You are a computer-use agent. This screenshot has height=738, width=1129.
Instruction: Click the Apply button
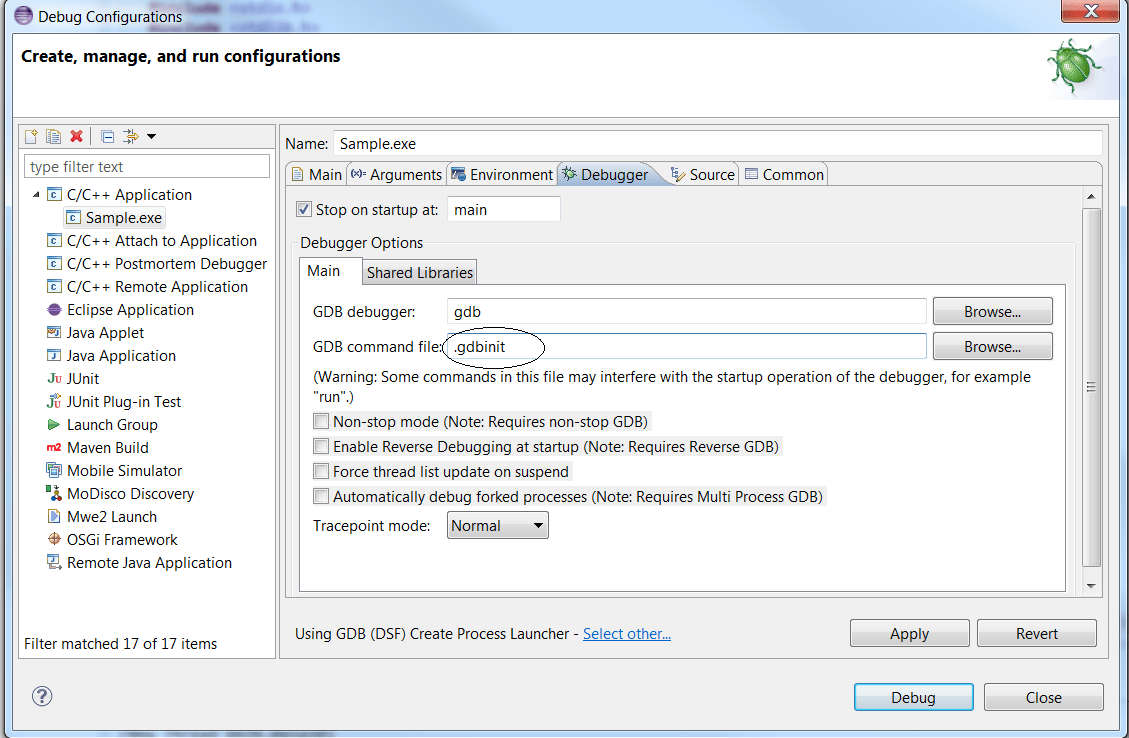point(909,634)
